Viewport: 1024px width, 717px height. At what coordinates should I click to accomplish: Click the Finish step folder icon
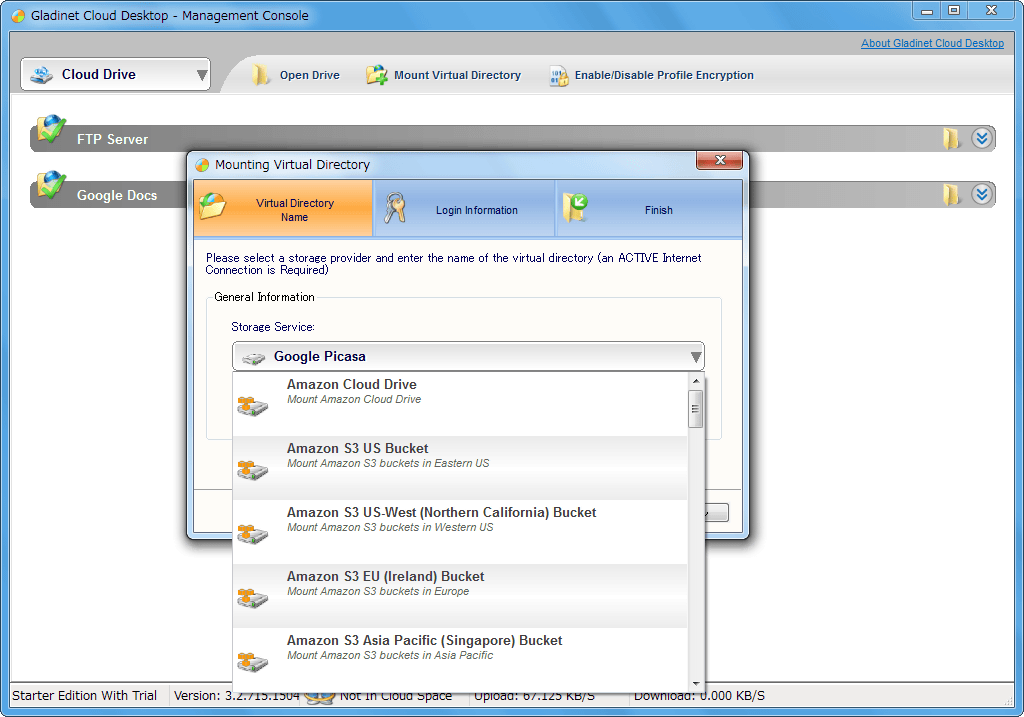tap(575, 208)
